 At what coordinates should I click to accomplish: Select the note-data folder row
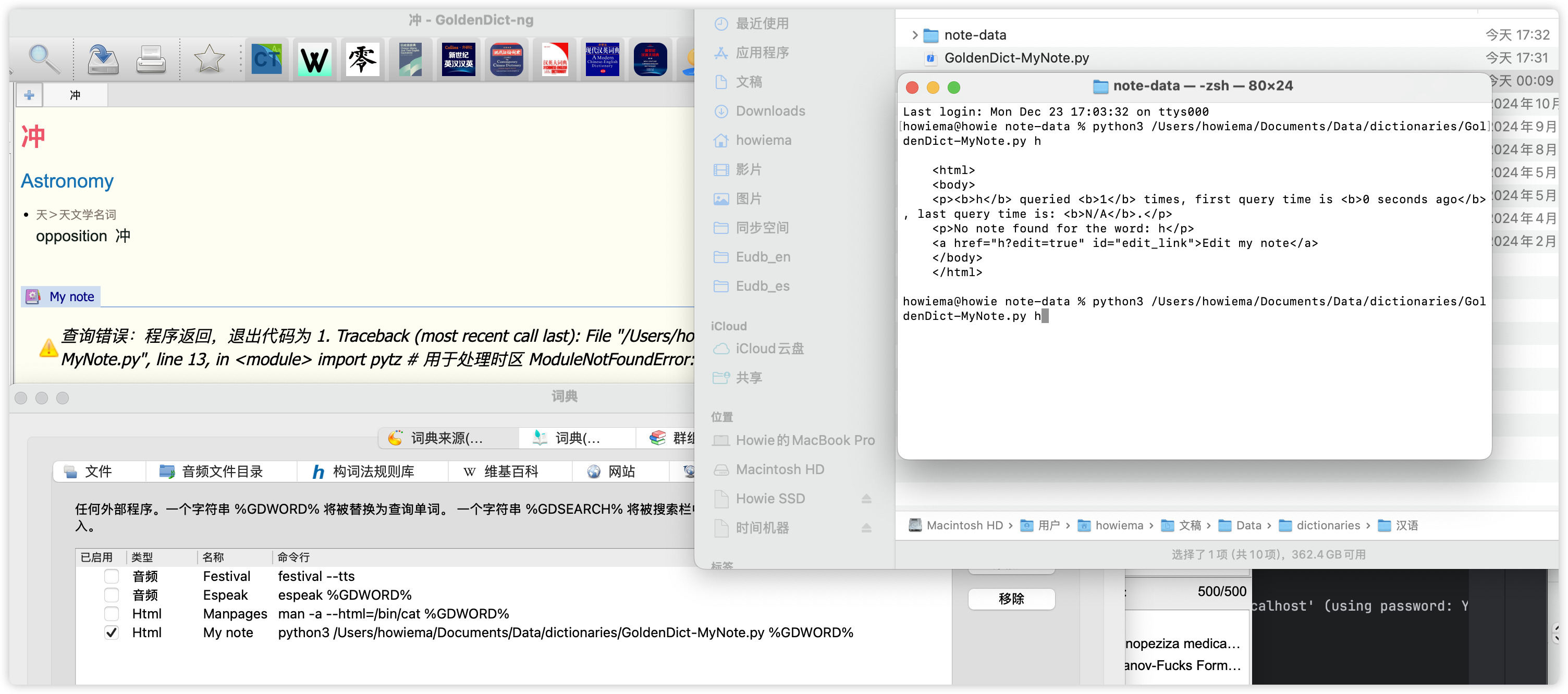tap(1228, 35)
